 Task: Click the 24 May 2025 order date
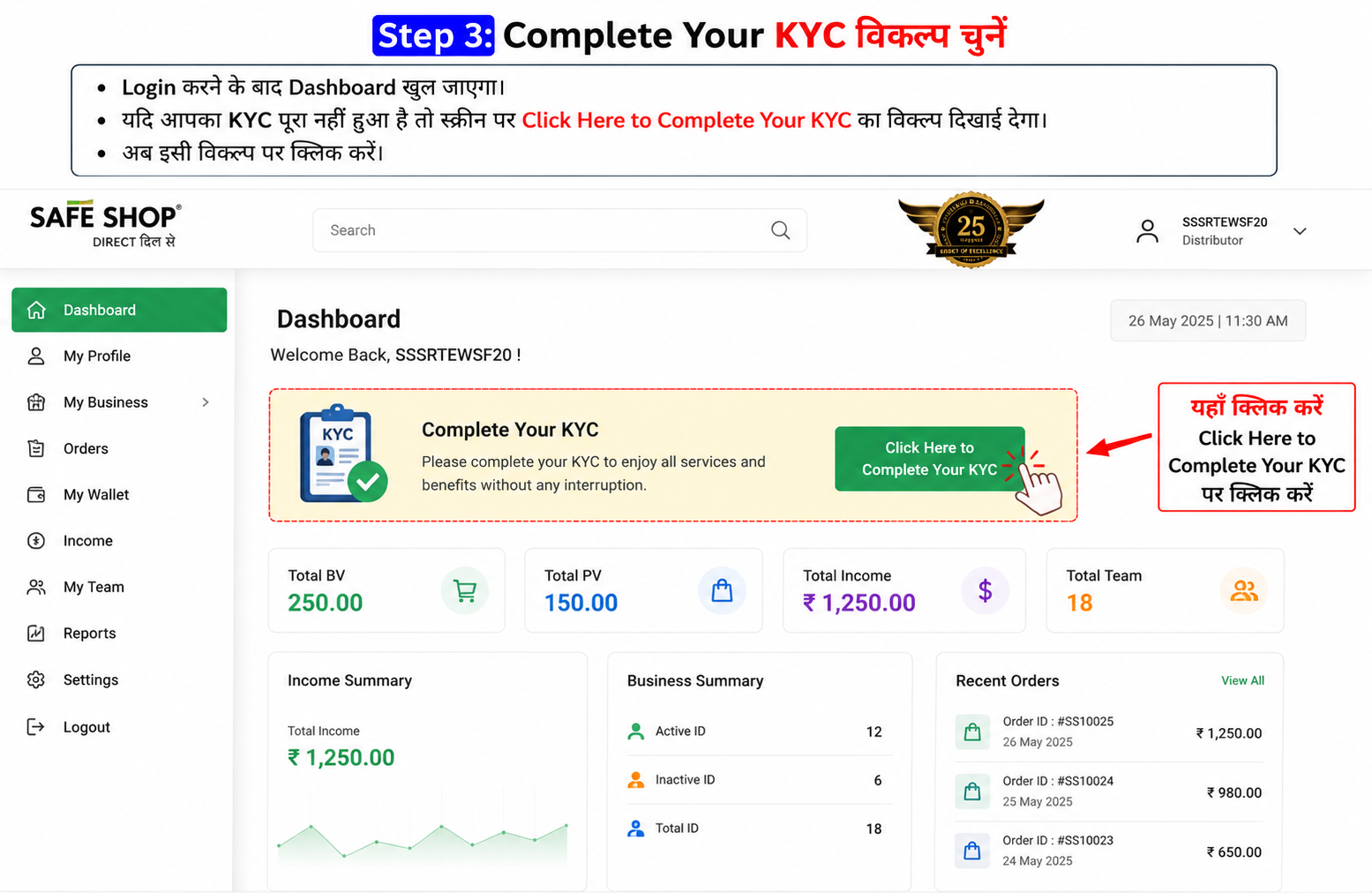point(1038,861)
